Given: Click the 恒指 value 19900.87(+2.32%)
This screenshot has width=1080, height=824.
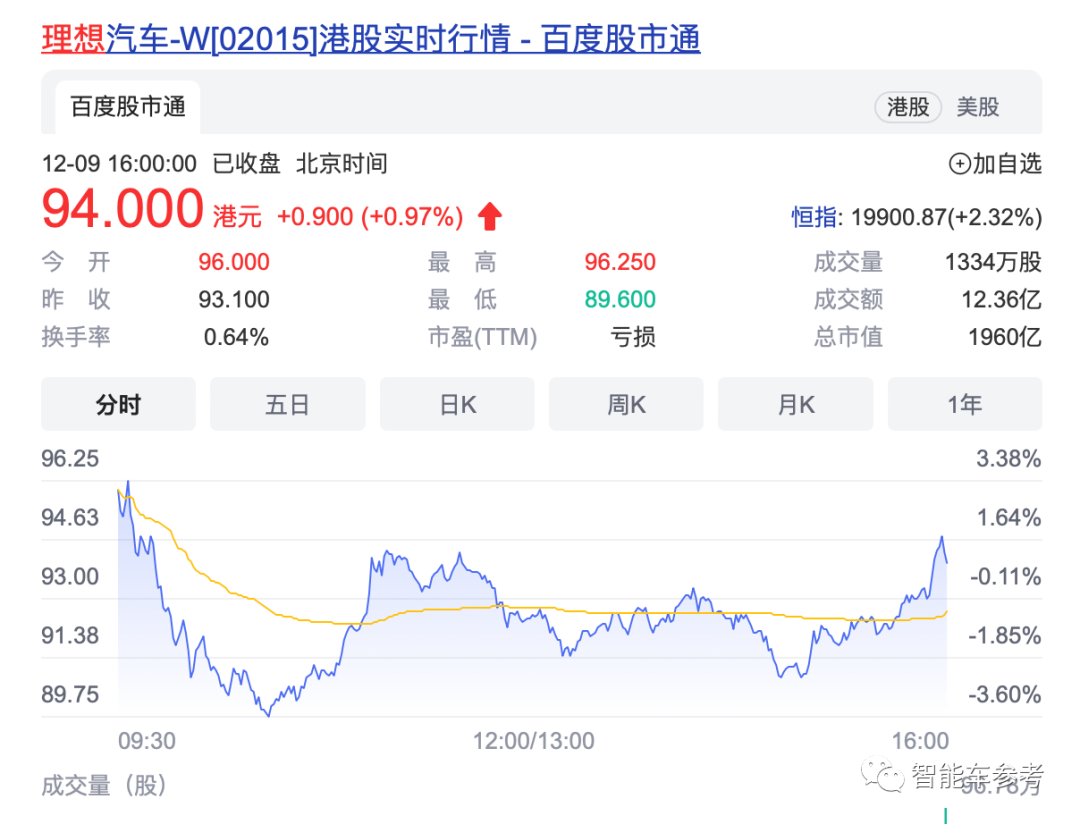Looking at the screenshot, I should [946, 217].
